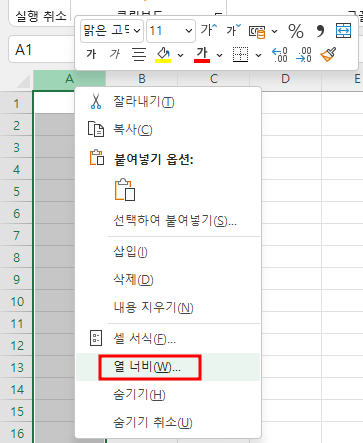Click the cell format (셀 서식) icon
The image size is (363, 443).
[x=96, y=338]
